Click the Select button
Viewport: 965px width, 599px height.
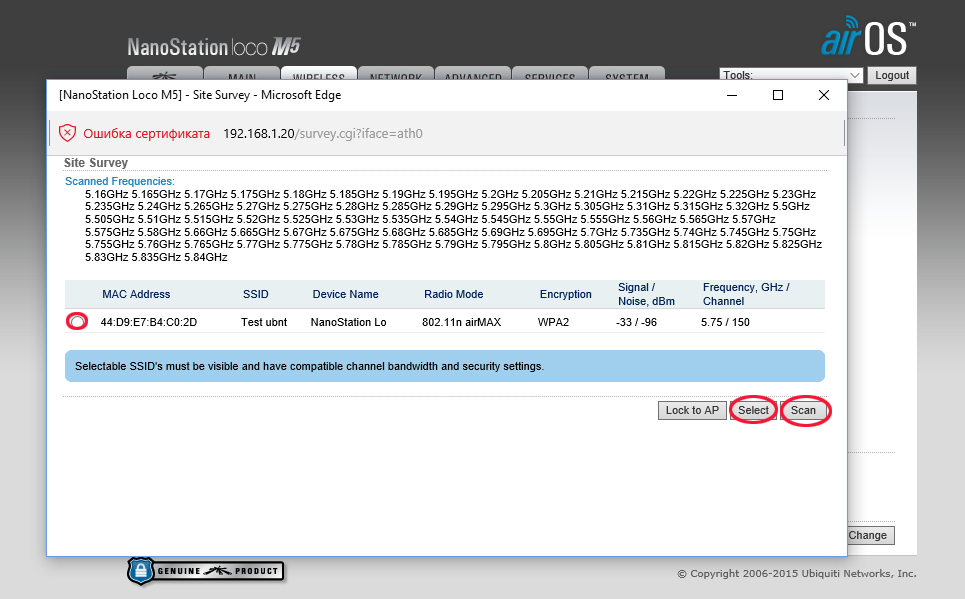[753, 410]
